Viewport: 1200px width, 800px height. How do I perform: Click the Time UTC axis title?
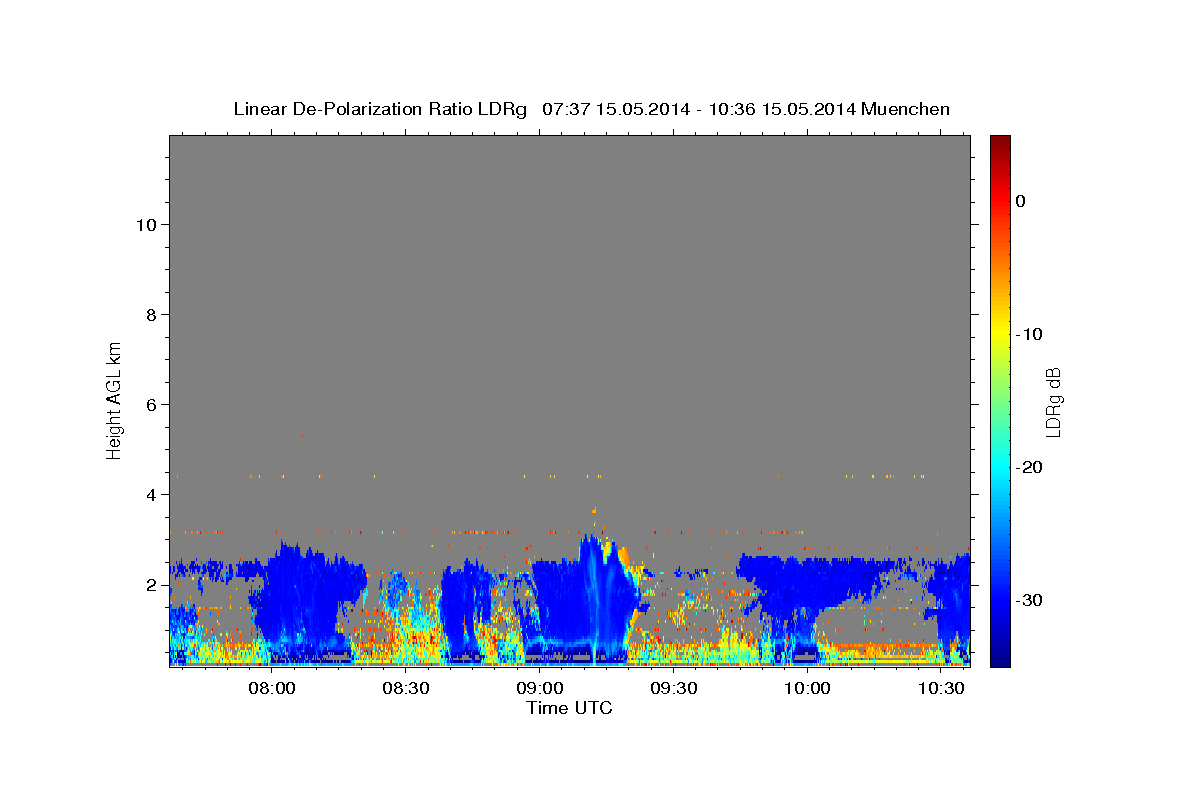pos(569,708)
